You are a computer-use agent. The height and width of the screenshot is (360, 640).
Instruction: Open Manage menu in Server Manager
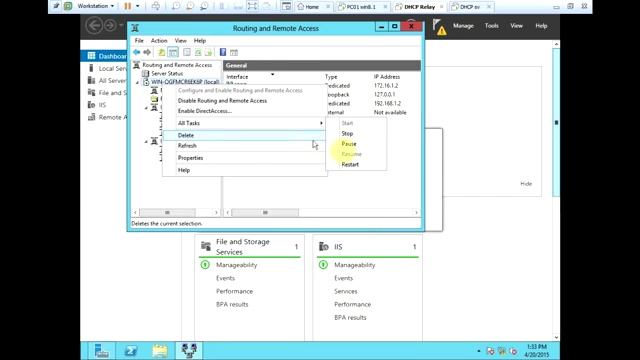(463, 26)
